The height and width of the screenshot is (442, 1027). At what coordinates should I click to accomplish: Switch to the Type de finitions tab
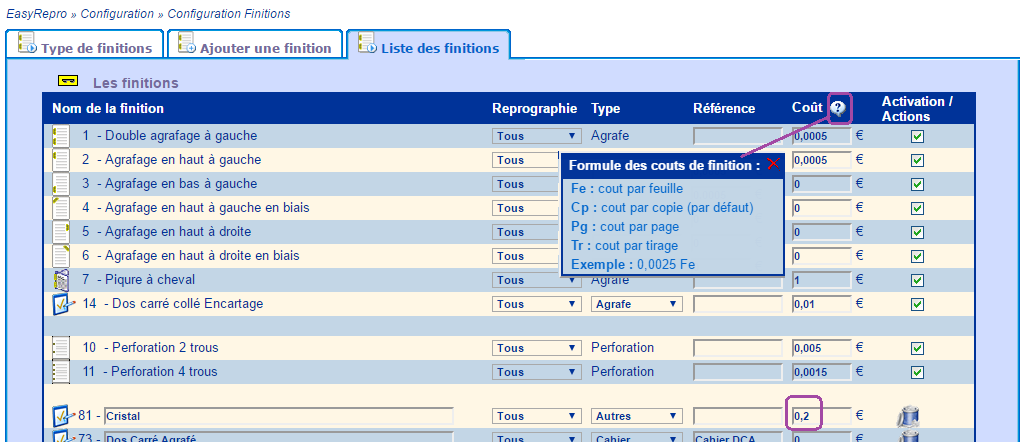coord(84,47)
